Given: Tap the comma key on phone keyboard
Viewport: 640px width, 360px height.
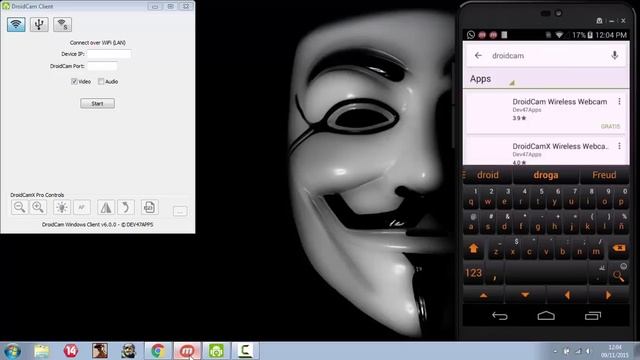Looking at the screenshot, I should click(495, 274).
